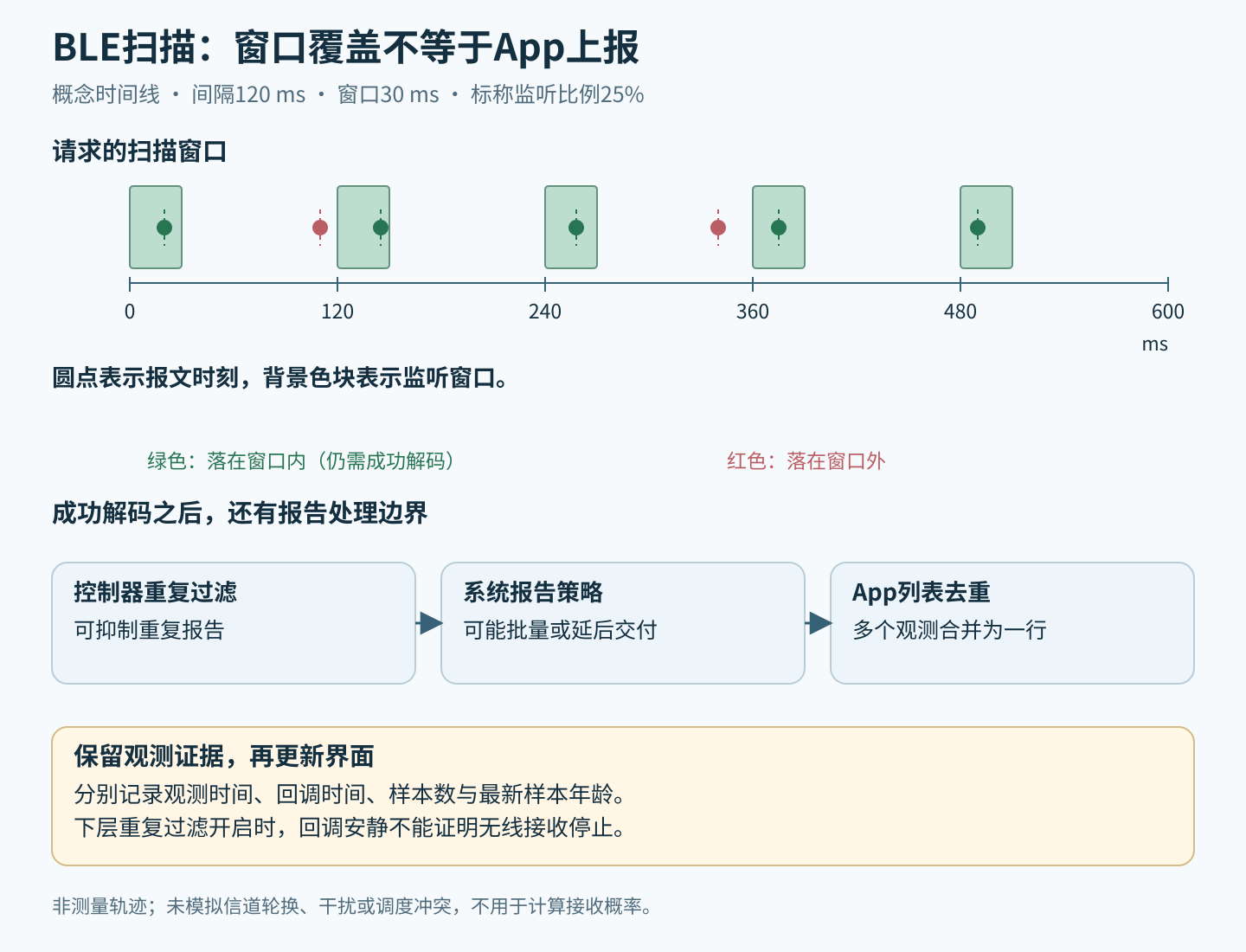Click the axis tick label "600"
1246x952 pixels.
(x=1168, y=312)
